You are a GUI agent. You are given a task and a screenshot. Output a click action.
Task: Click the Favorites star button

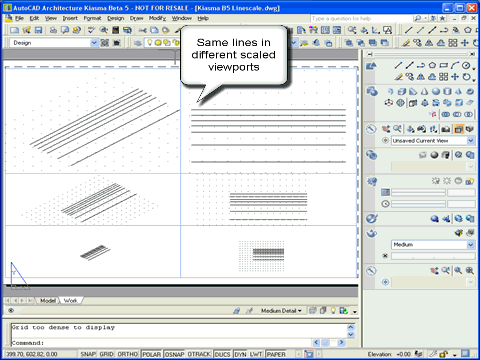coord(442,18)
